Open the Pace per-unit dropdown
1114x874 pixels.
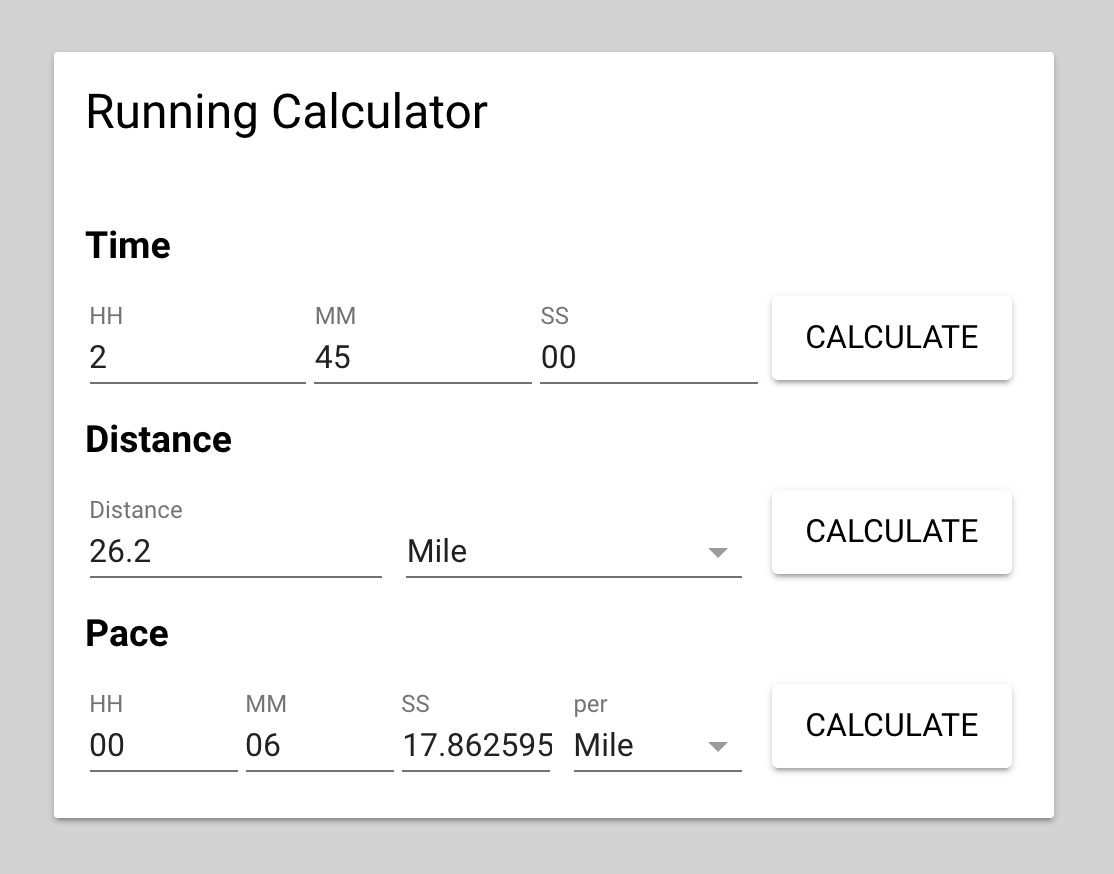(650, 745)
